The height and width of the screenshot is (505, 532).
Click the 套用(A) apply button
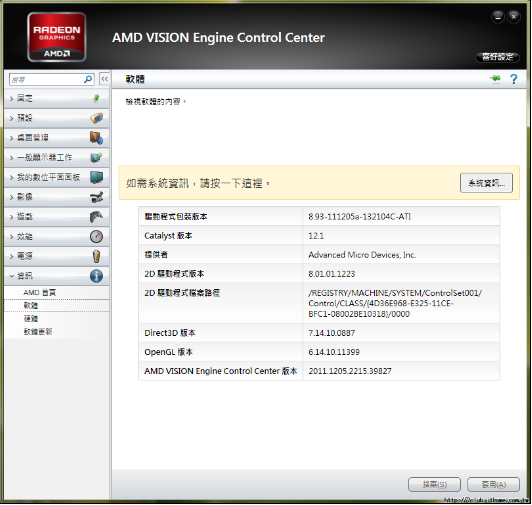pos(493,485)
